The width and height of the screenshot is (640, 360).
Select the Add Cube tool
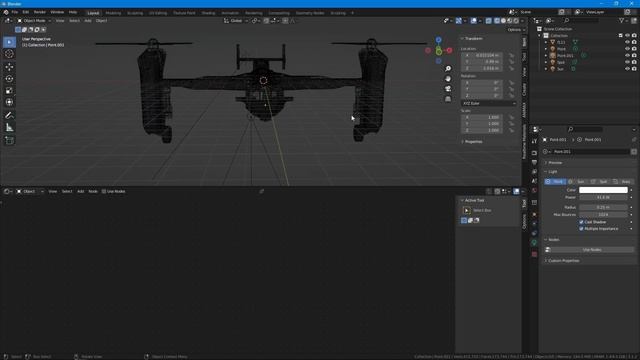click(9, 140)
